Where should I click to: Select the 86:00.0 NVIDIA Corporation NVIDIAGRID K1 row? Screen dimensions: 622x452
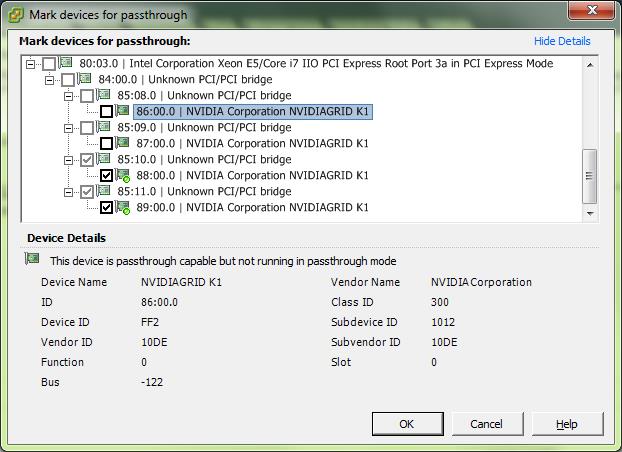tap(253, 112)
